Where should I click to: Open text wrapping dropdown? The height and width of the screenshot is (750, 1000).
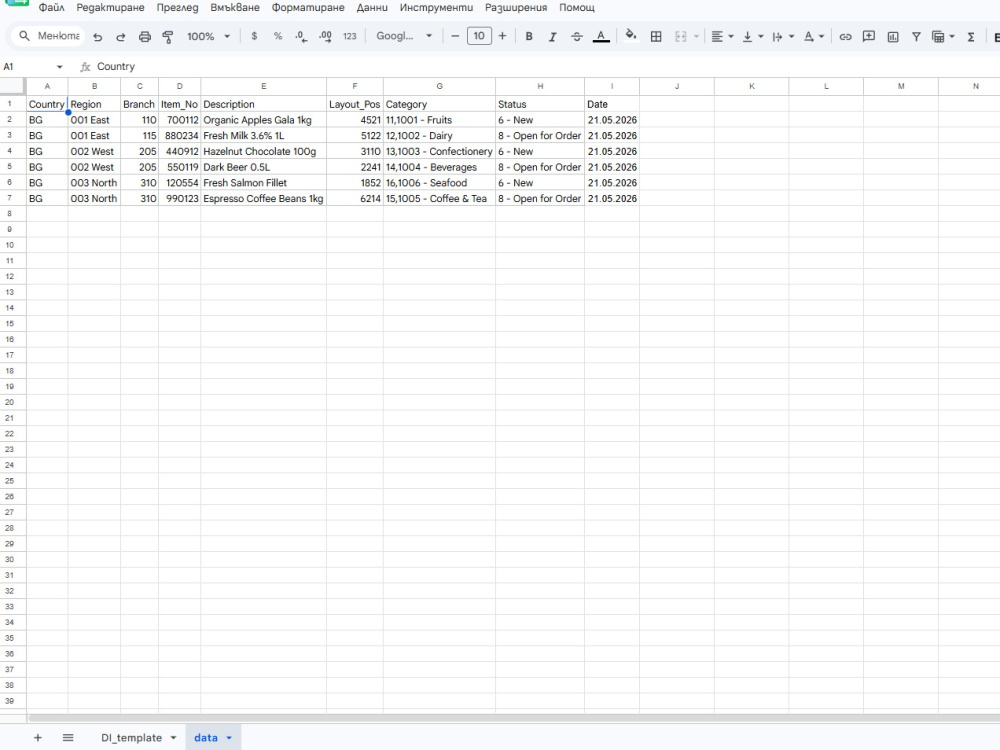[x=783, y=36]
